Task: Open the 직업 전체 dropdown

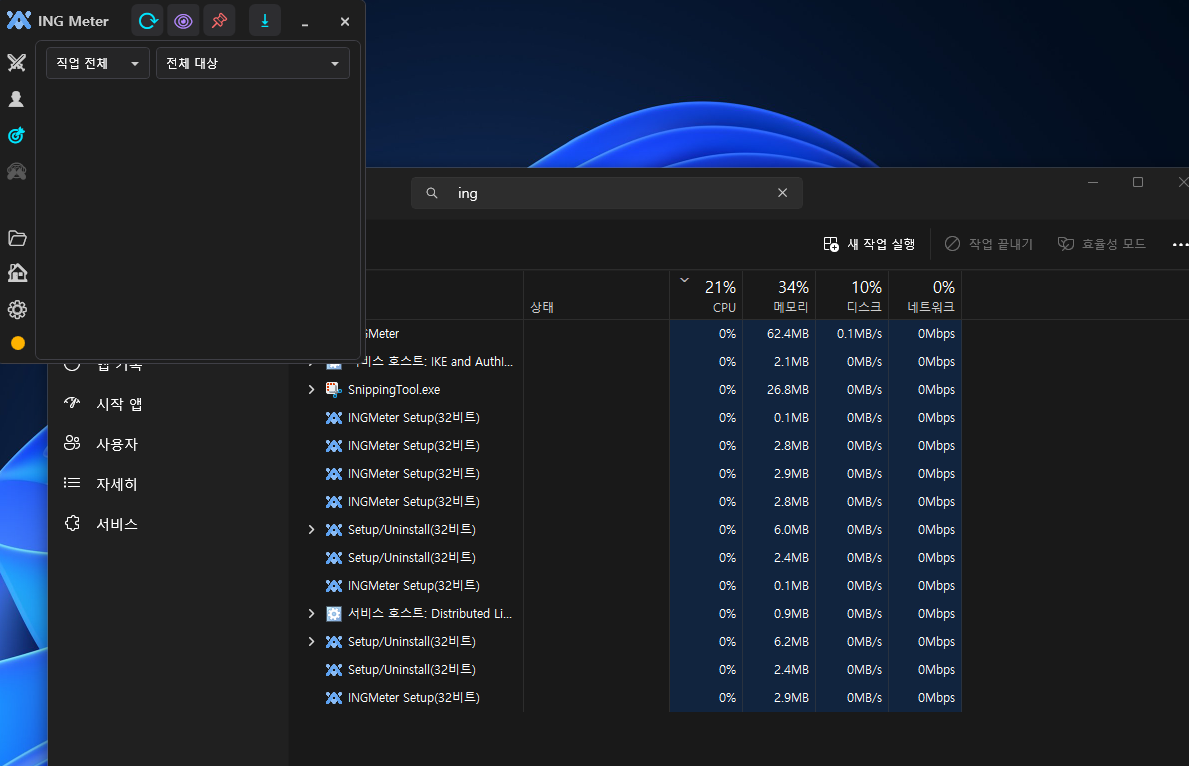Action: 98,63
